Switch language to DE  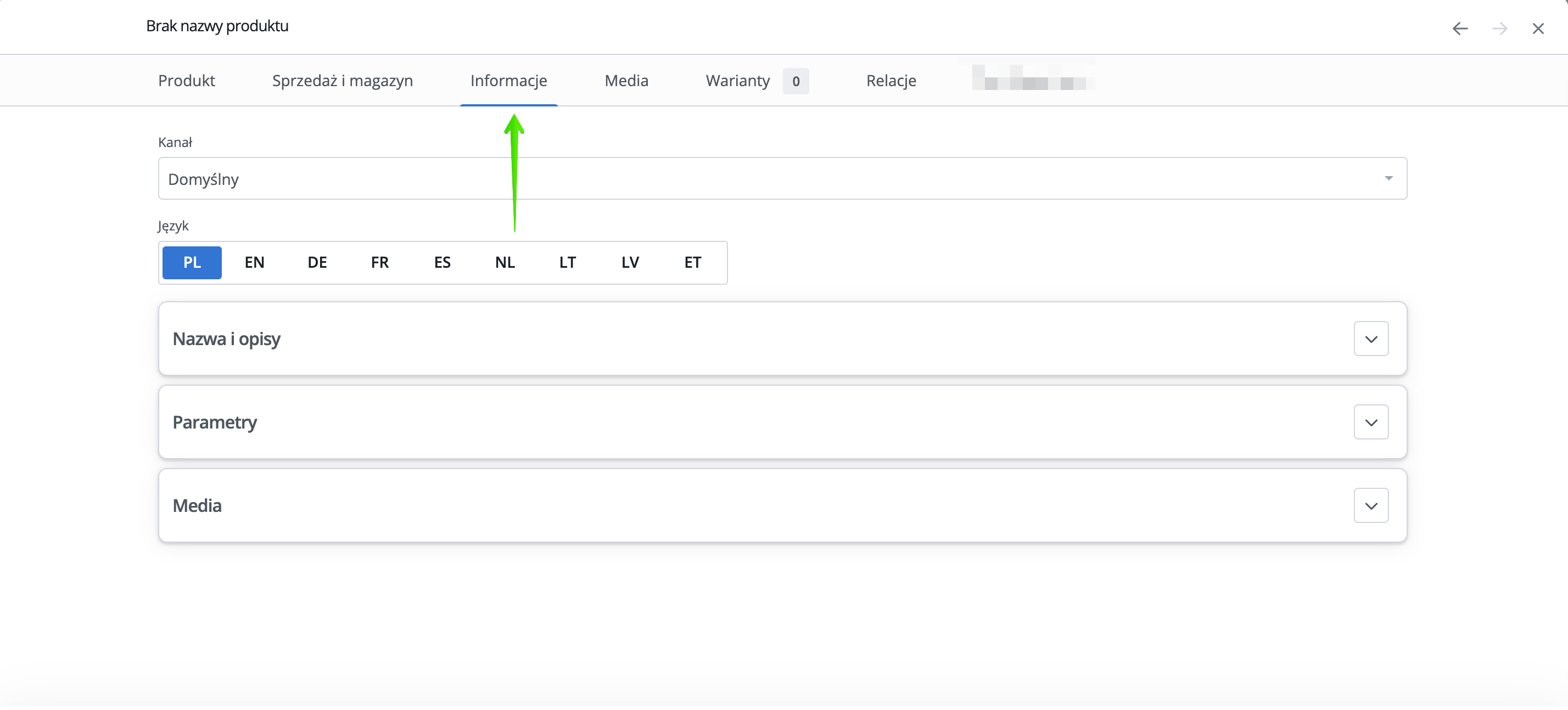[x=317, y=263]
